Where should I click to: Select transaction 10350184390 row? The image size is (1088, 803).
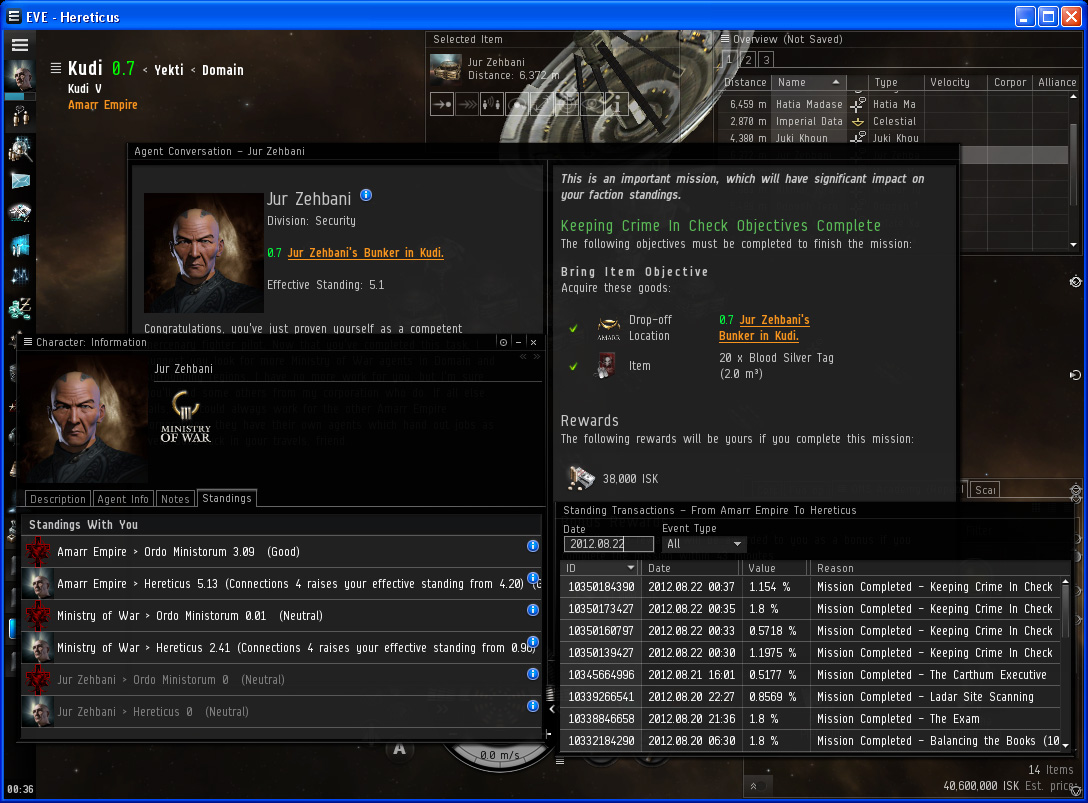810,587
